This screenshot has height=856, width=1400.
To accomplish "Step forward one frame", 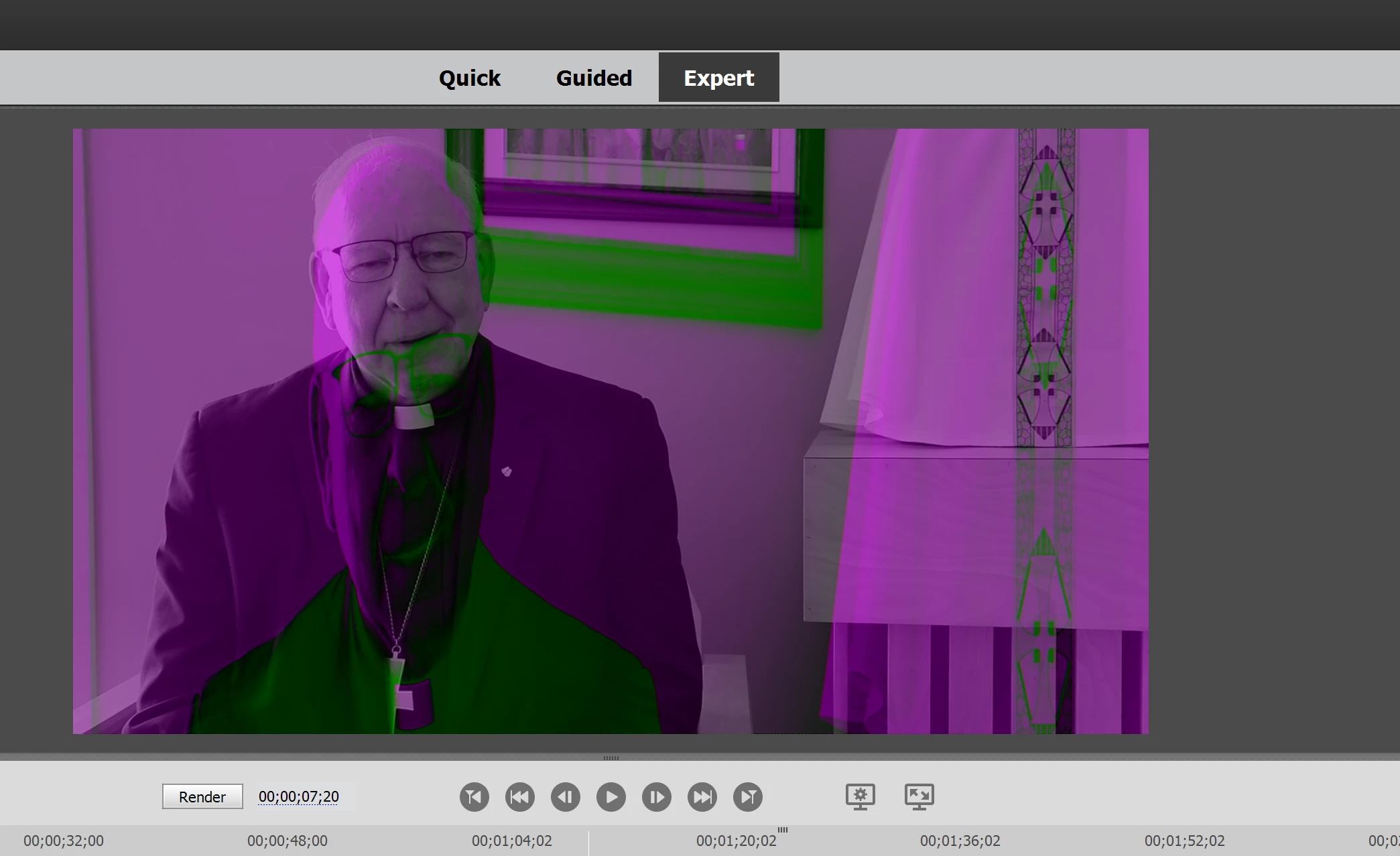I will 657,797.
